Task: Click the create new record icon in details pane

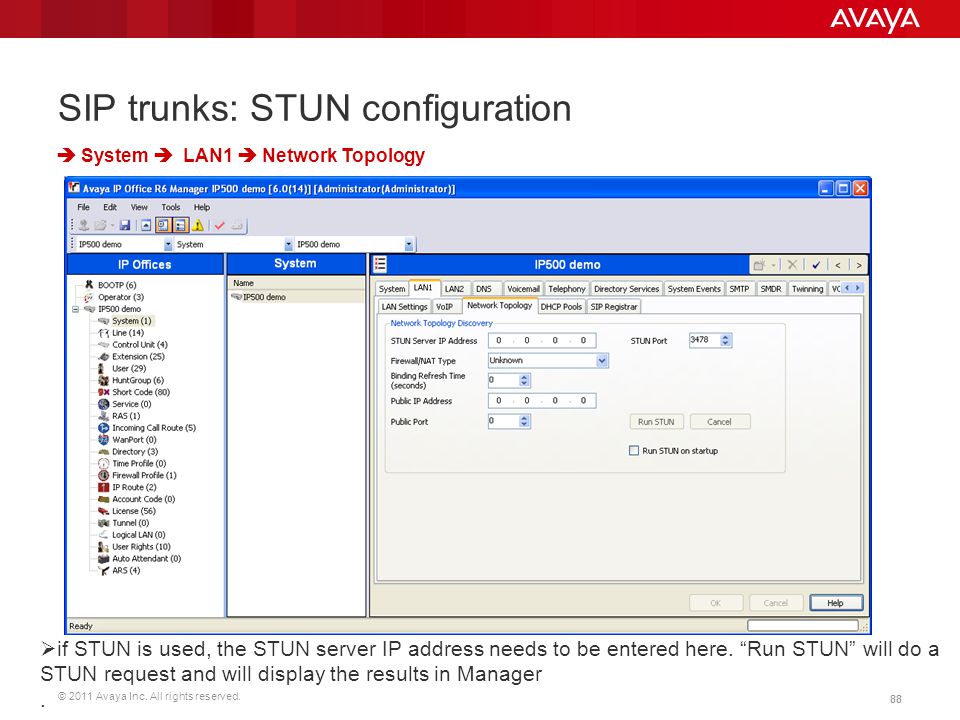Action: (x=760, y=265)
